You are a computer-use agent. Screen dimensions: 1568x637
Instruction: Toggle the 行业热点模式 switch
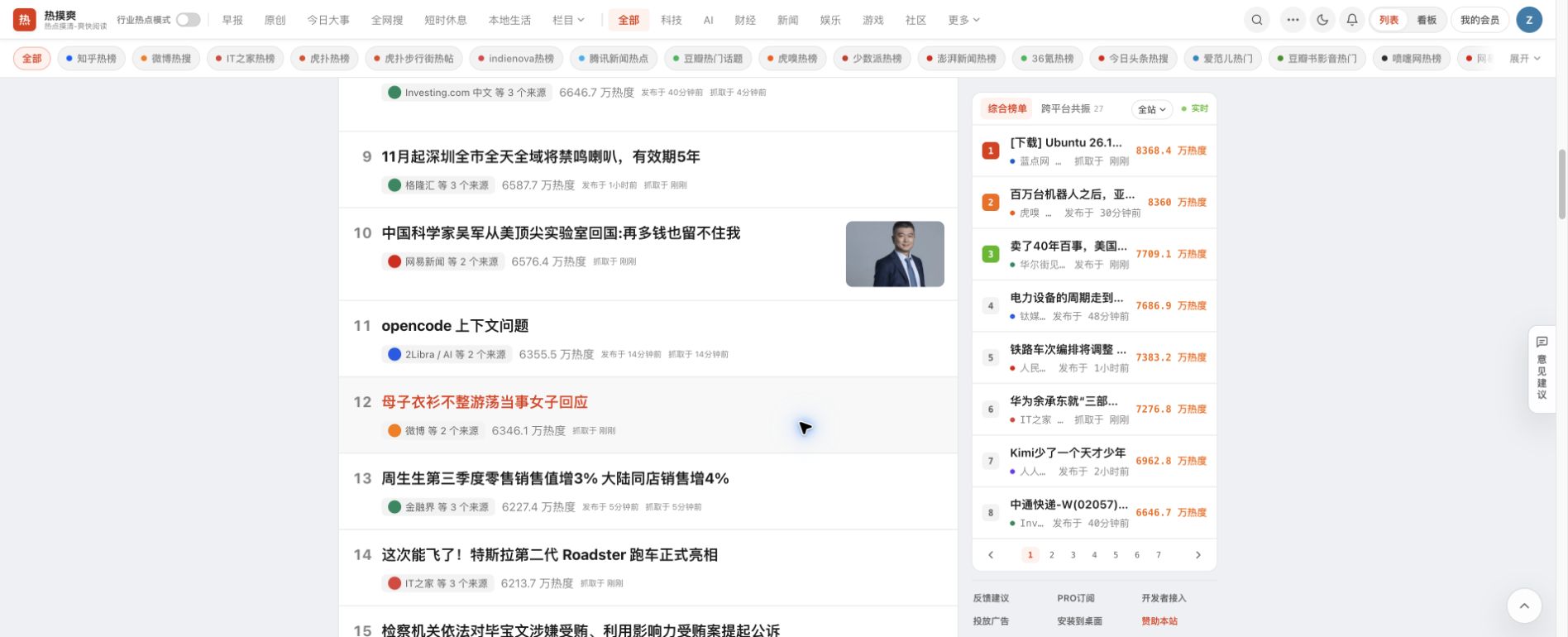[x=188, y=20]
